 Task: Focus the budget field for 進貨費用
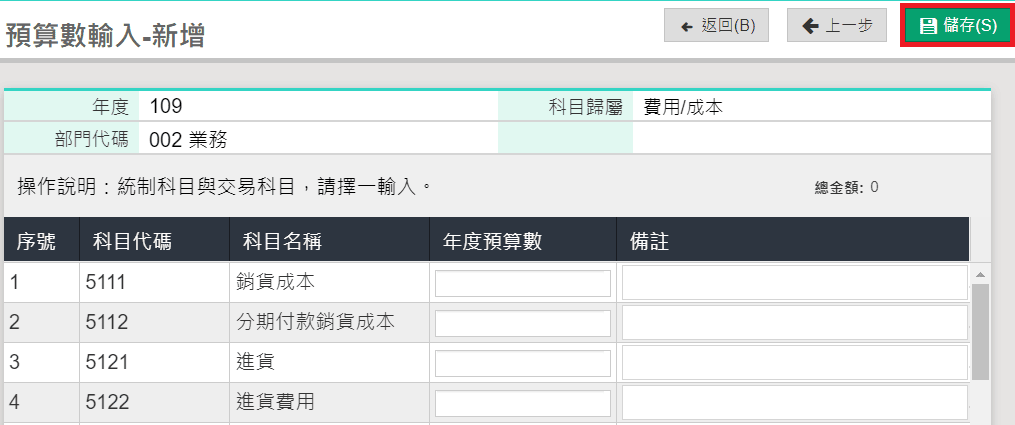click(x=523, y=403)
